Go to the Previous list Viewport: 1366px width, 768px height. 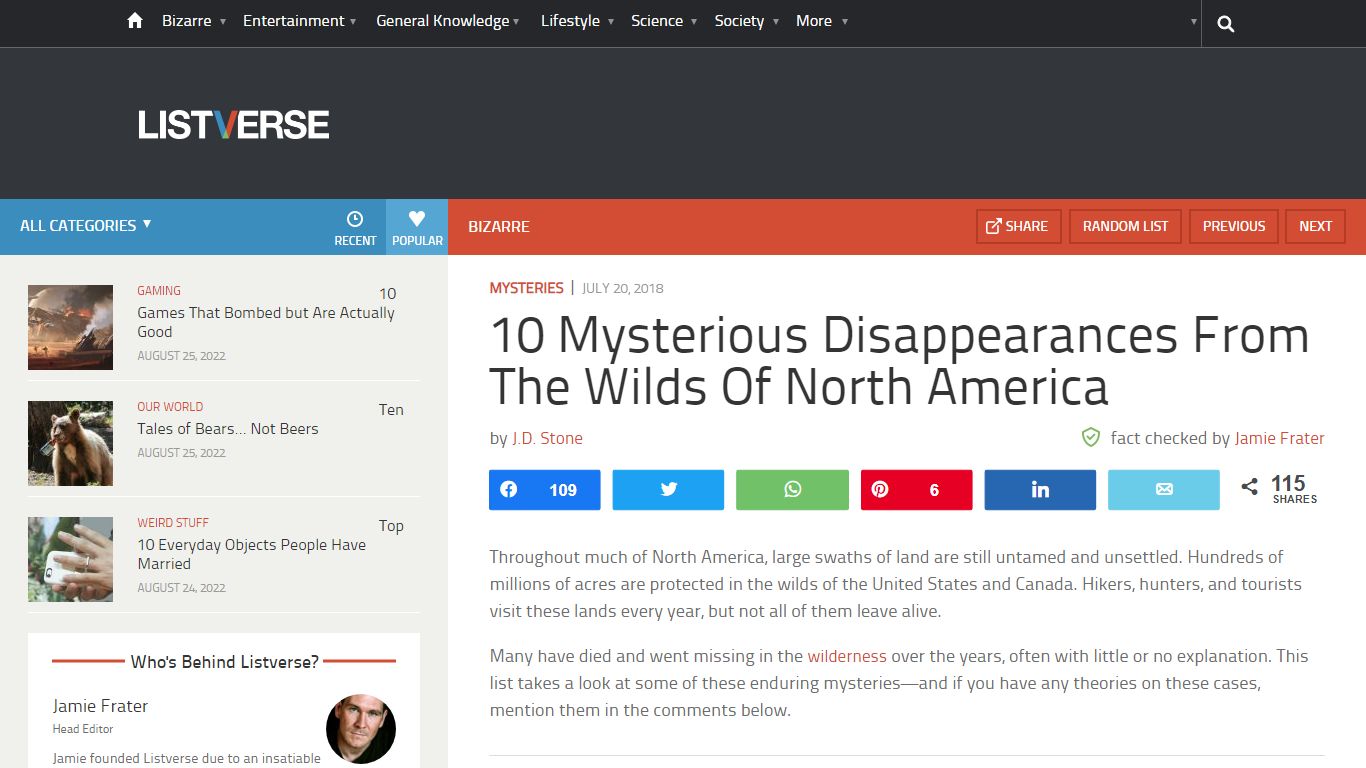click(x=1233, y=226)
